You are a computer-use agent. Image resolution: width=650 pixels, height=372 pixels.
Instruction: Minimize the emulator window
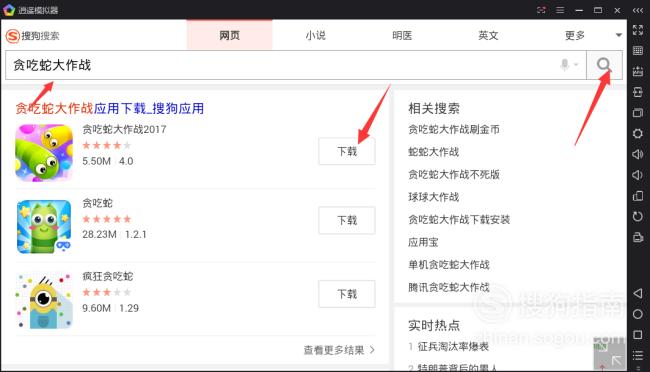click(x=579, y=10)
